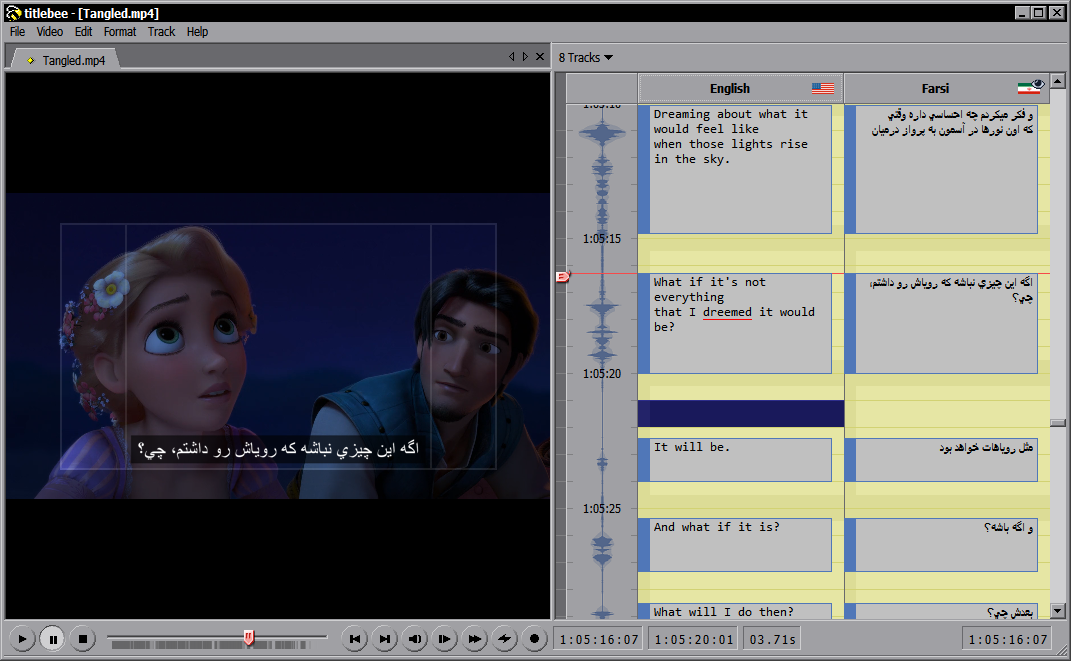Click the Farsi subtitle overlay on video
Screen dimensions: 1071x661
pyautogui.click(x=277, y=449)
